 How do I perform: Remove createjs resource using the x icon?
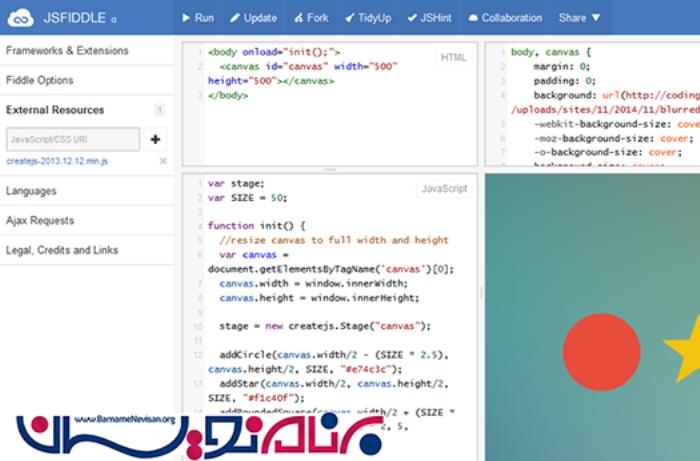pos(163,160)
